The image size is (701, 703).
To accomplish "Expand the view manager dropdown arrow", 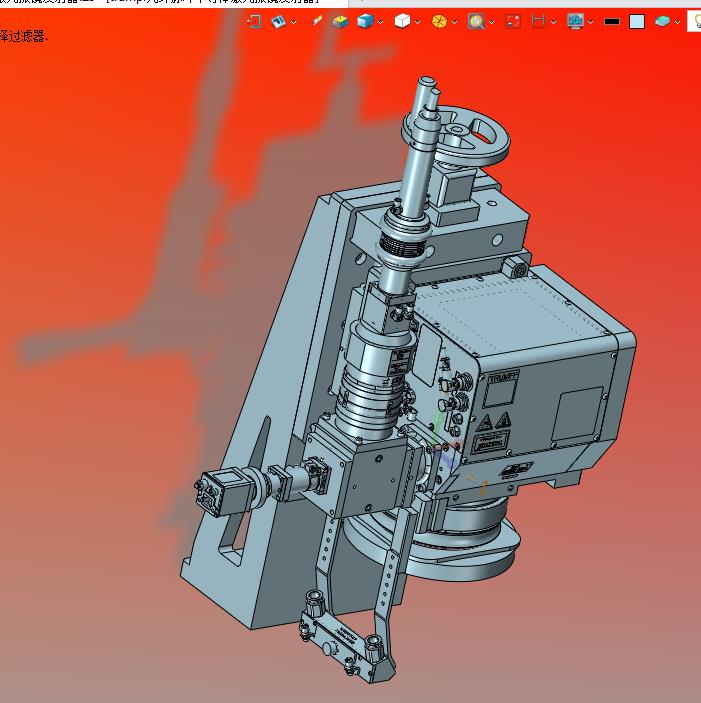I will (x=294, y=22).
